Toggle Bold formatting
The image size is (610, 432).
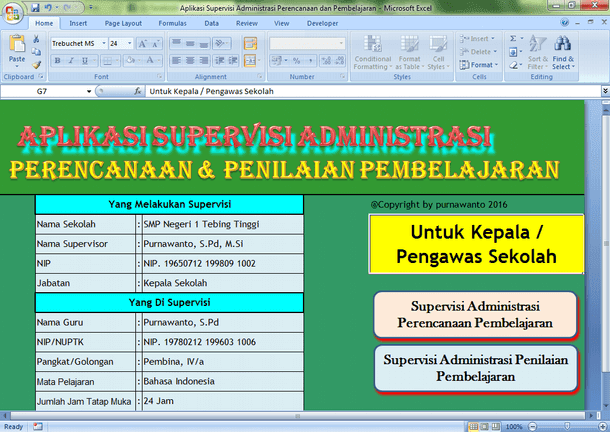click(x=58, y=60)
